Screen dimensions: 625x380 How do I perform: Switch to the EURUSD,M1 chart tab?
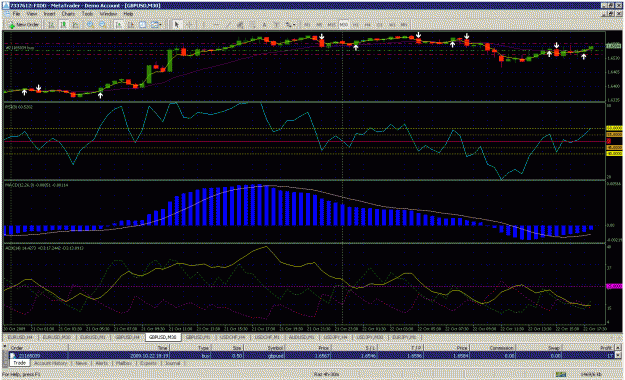click(x=93, y=337)
